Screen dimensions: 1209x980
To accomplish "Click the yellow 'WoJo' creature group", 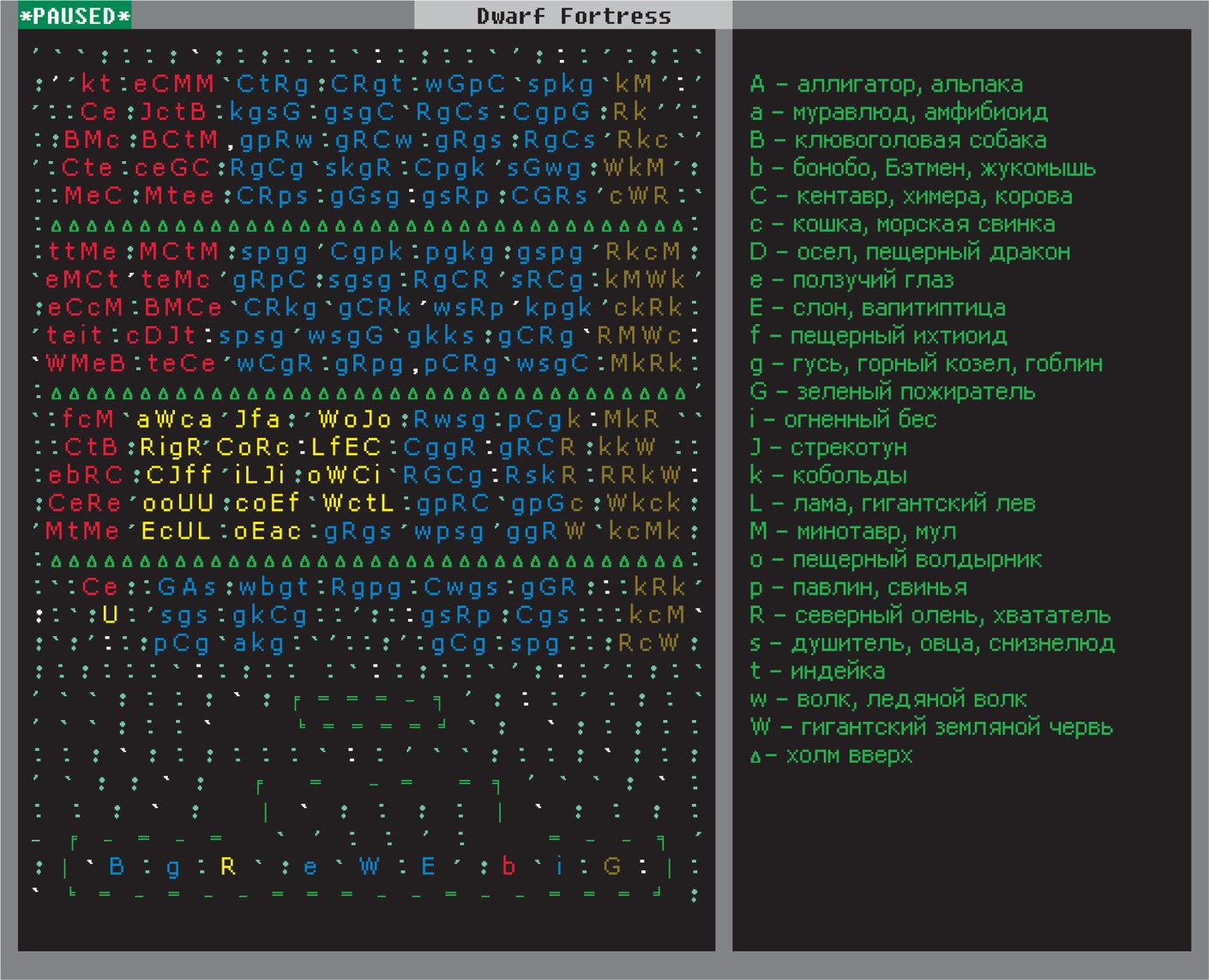I will coord(355,419).
